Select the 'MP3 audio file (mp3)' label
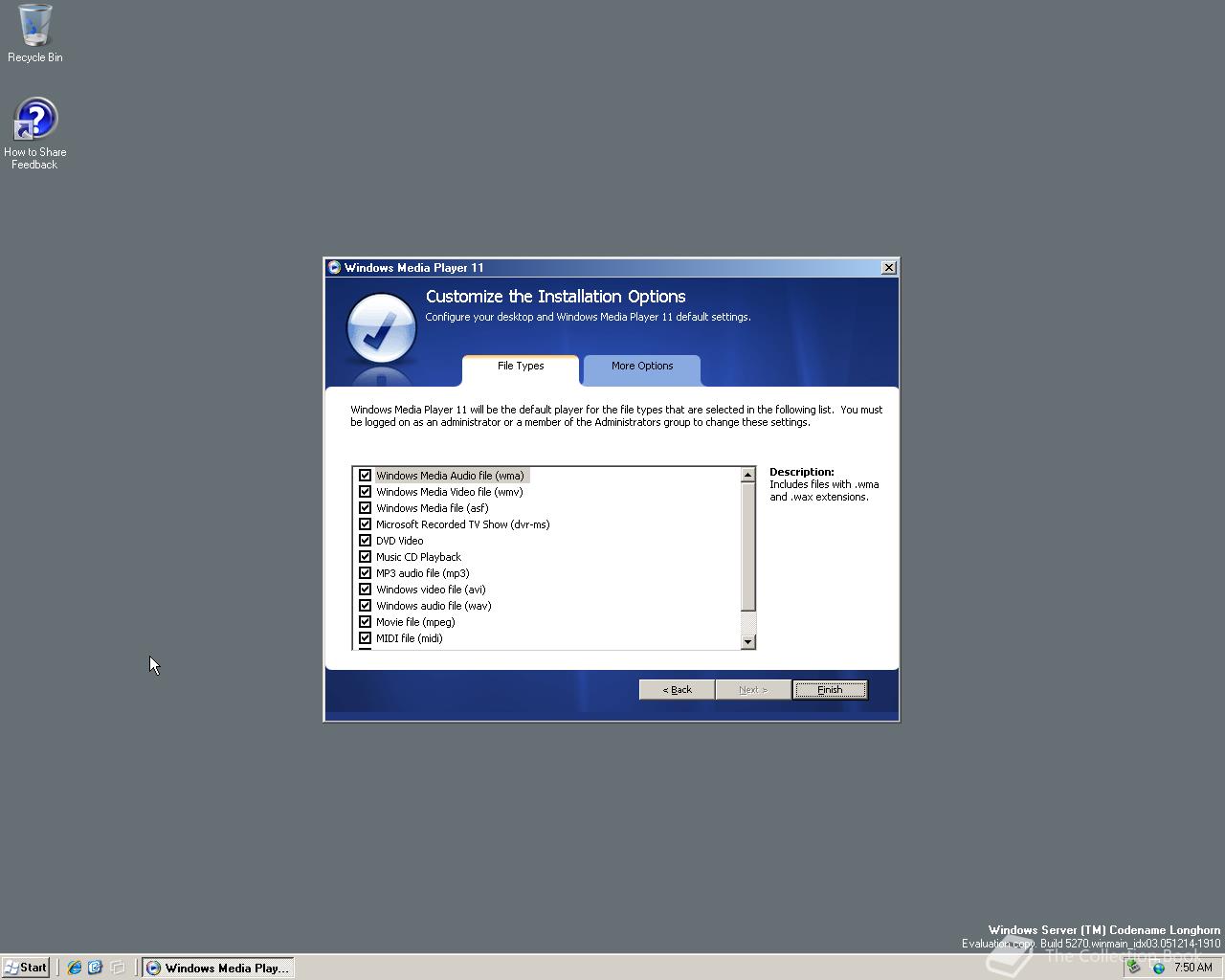 422,573
